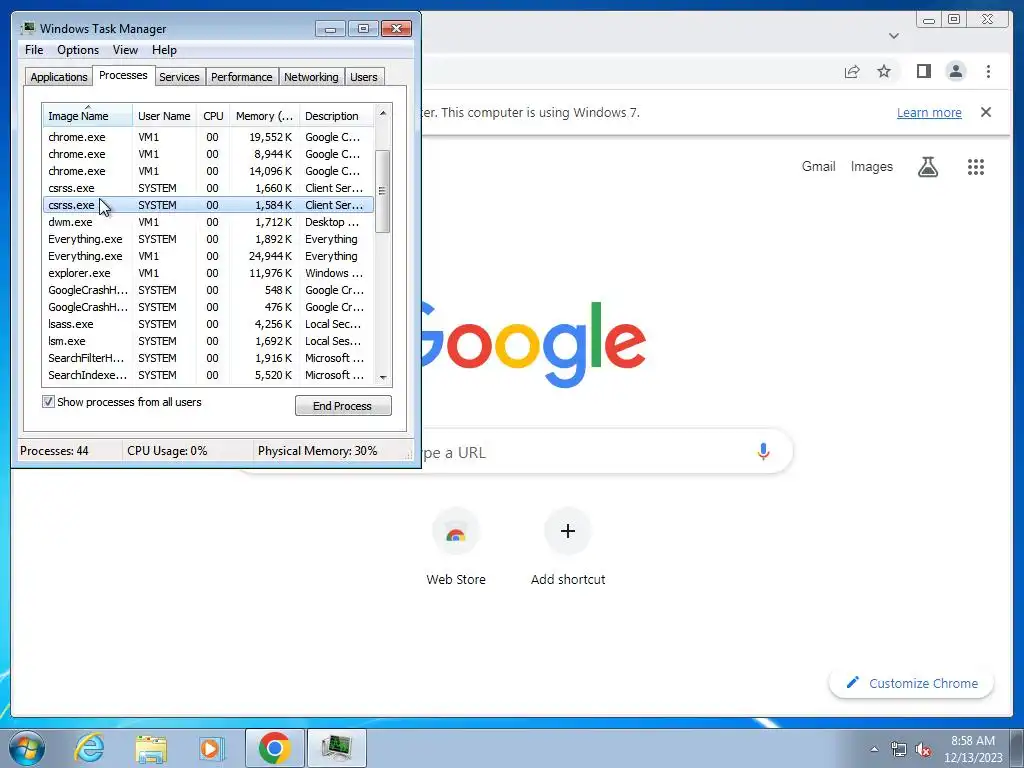This screenshot has width=1024, height=768.
Task: Click process list scroll up arrow
Action: (383, 113)
